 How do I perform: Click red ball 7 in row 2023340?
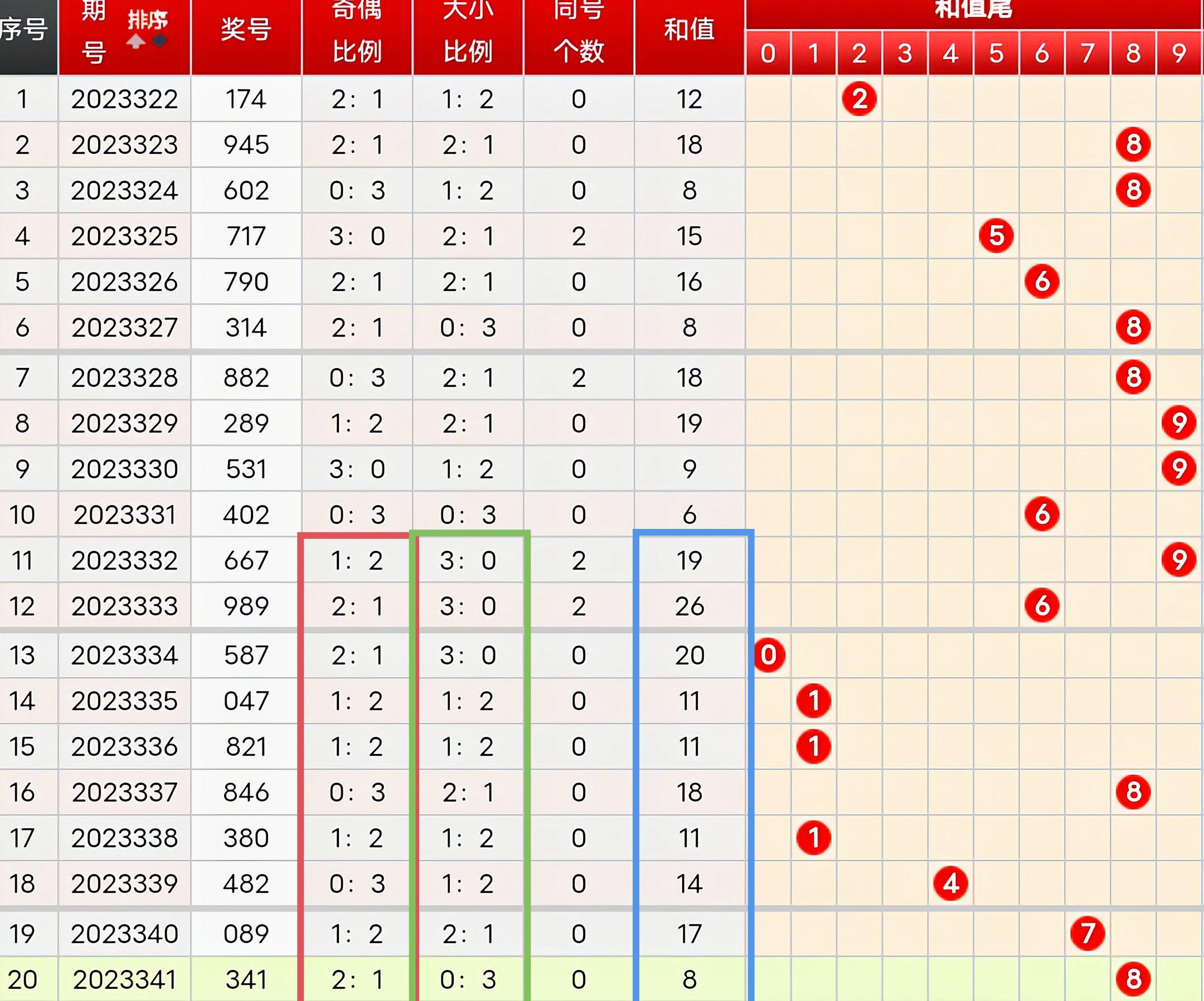(x=1087, y=934)
